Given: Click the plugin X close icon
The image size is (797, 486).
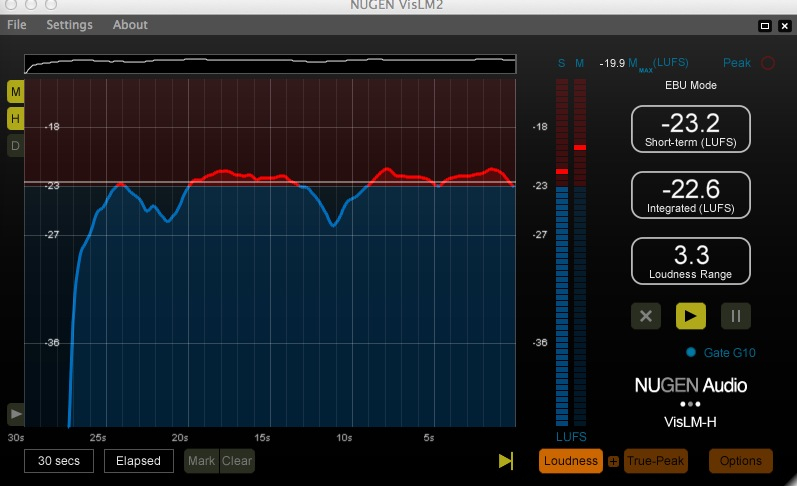Looking at the screenshot, I should (x=785, y=26).
